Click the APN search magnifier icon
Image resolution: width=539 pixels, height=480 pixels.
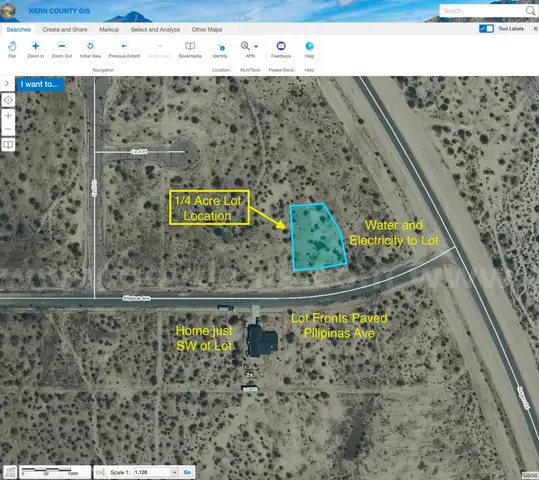pos(245,46)
